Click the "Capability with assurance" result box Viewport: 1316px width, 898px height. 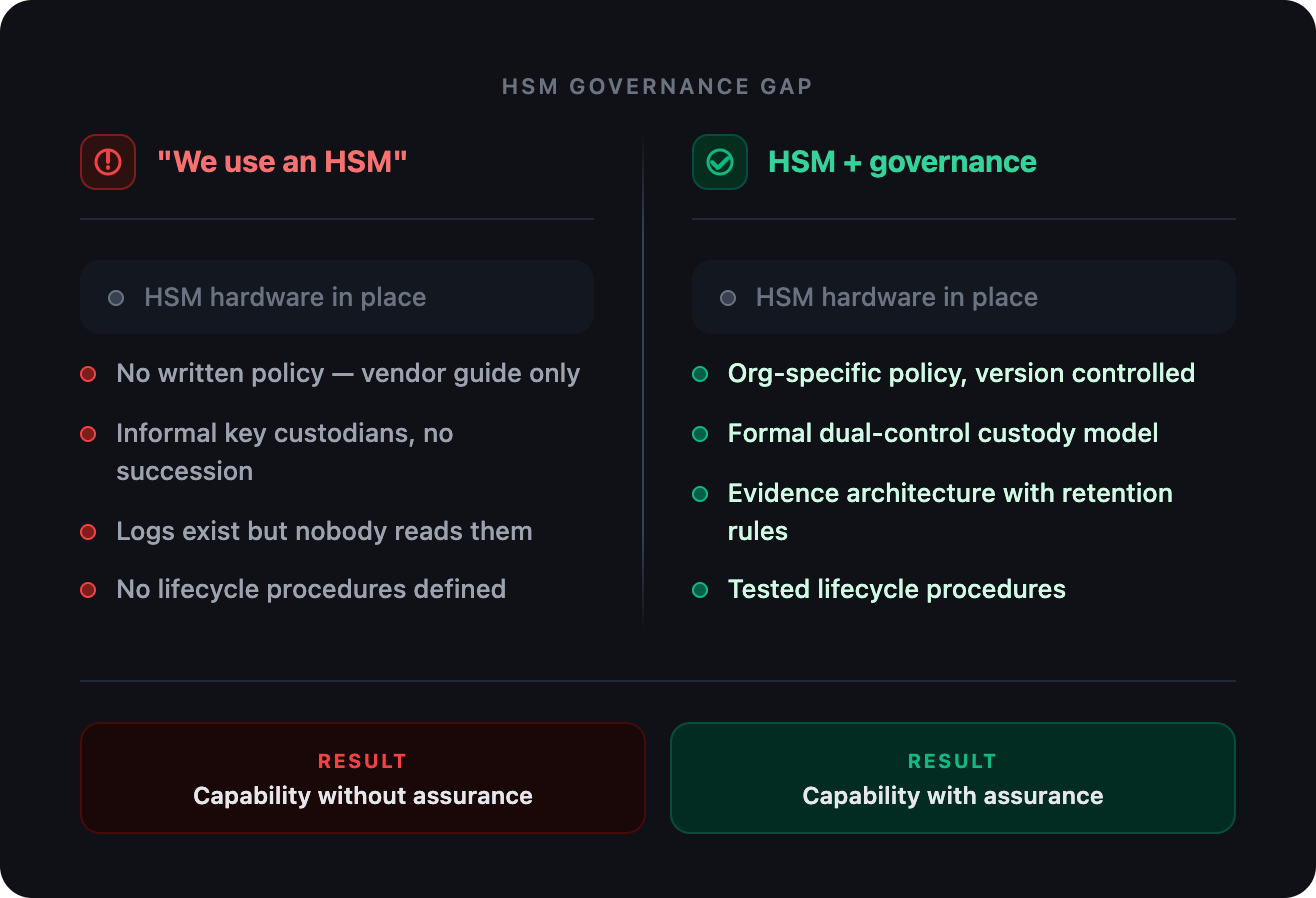click(x=953, y=778)
